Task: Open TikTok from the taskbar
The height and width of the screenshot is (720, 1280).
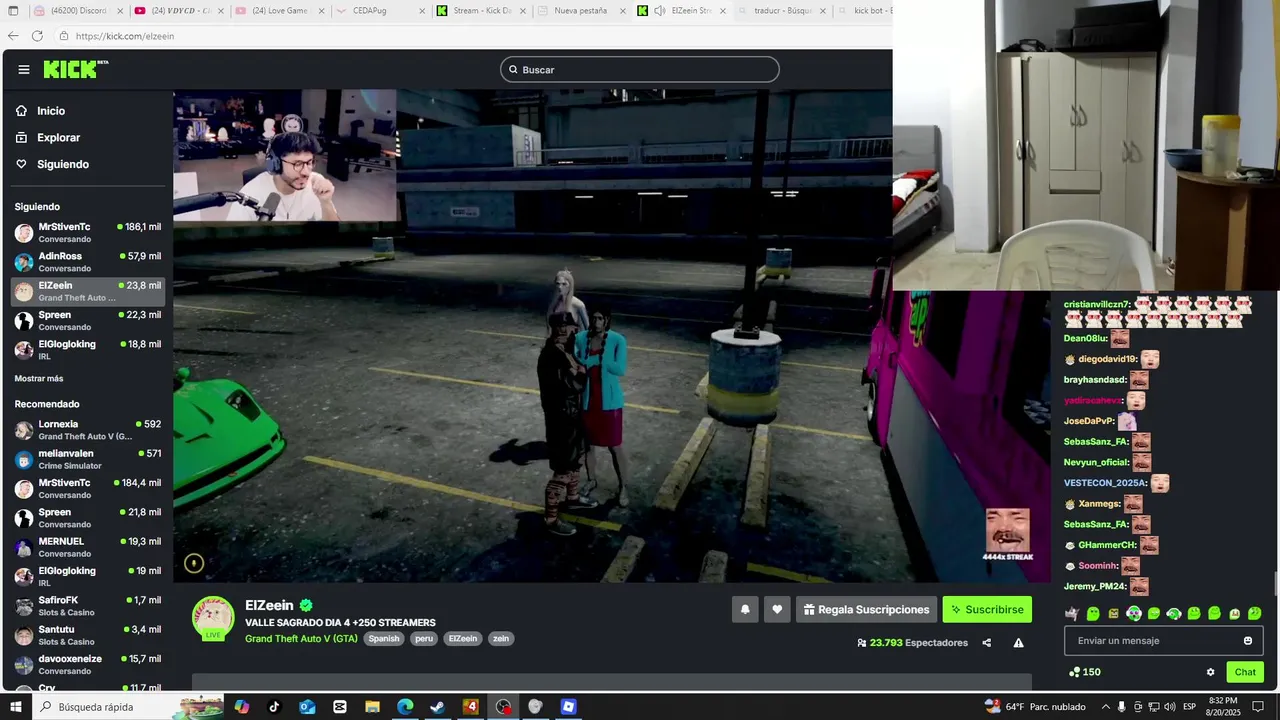Action: [x=274, y=706]
